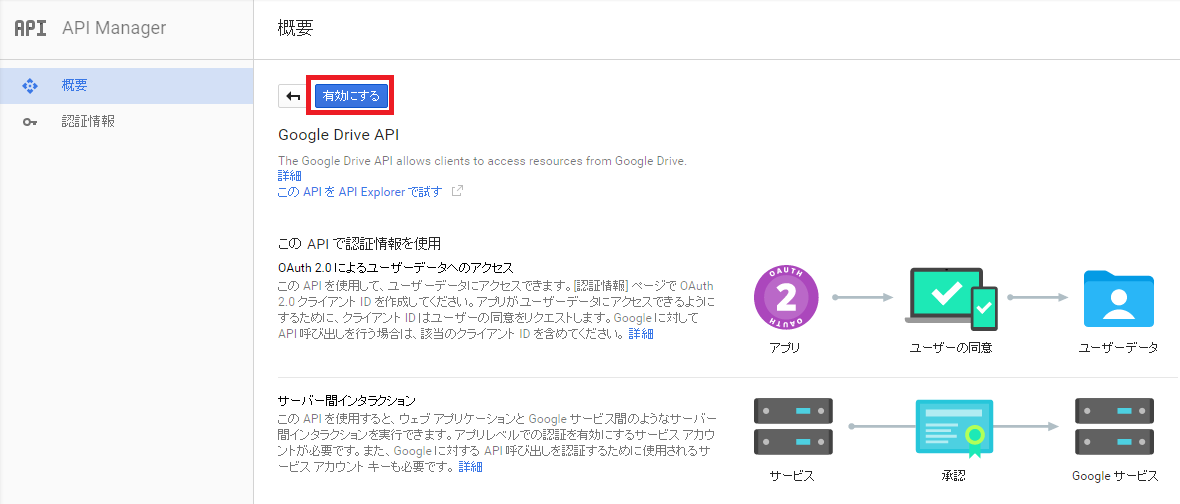Click the ユーザーの同意 devices icon
1180x504 pixels.
(x=950, y=299)
